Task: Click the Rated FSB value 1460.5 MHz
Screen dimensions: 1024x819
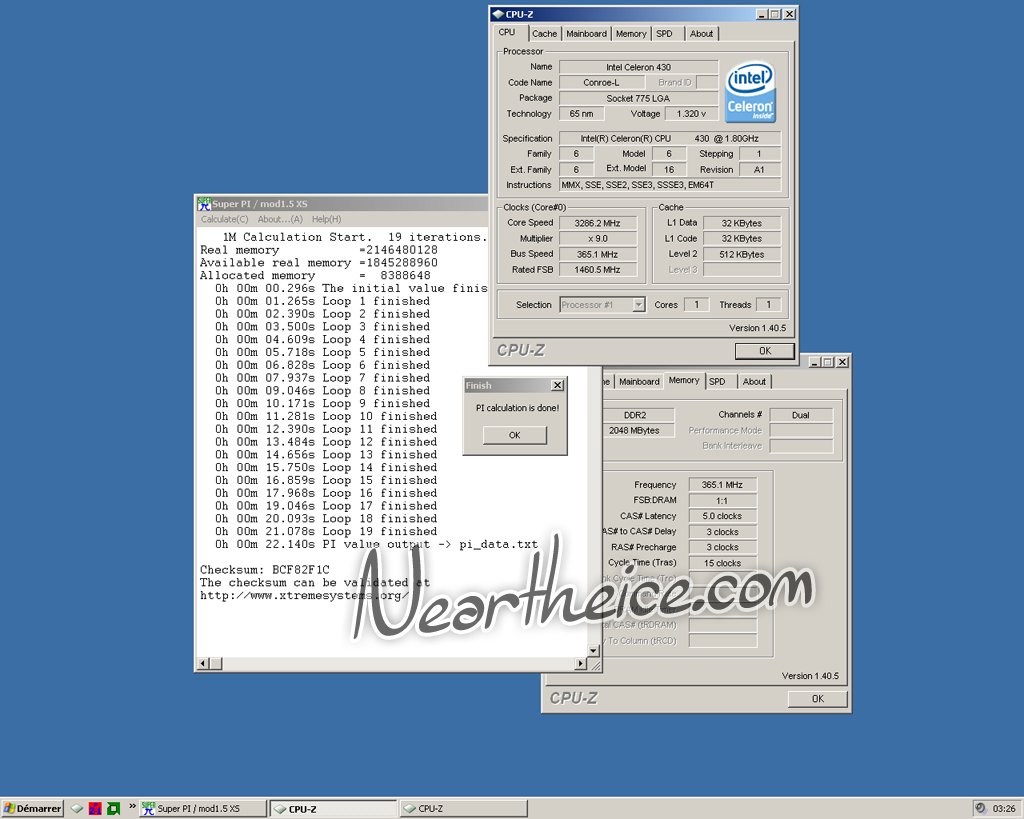Action: pos(598,269)
